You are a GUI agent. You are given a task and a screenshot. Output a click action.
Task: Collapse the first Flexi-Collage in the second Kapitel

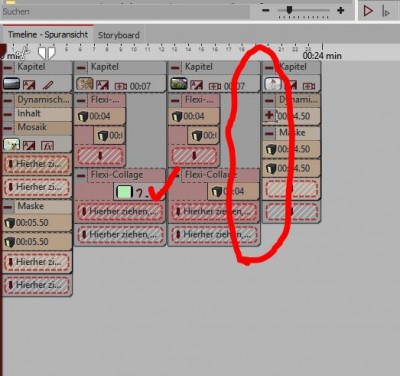(x=81, y=100)
